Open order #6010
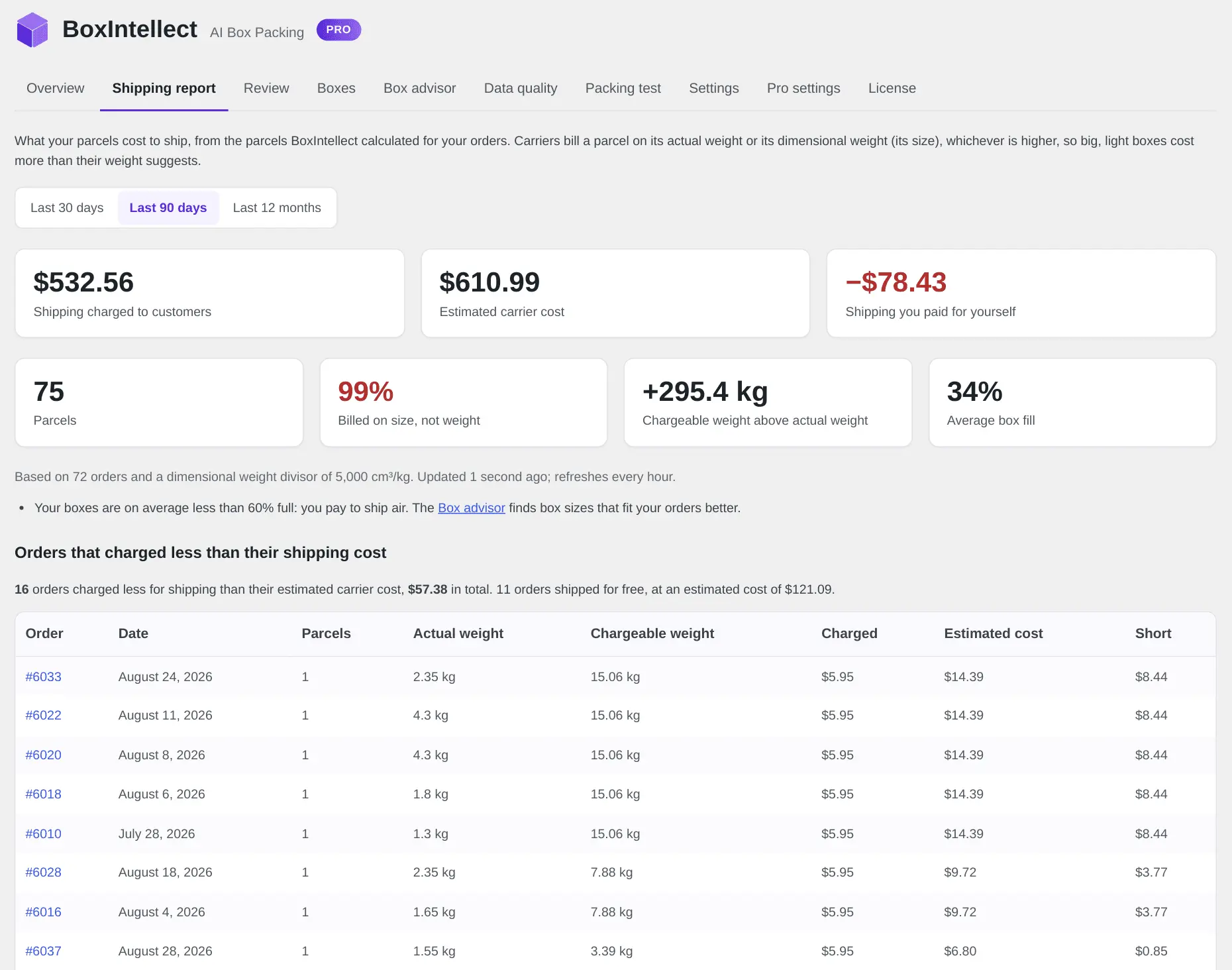This screenshot has width=1232, height=970. click(44, 834)
